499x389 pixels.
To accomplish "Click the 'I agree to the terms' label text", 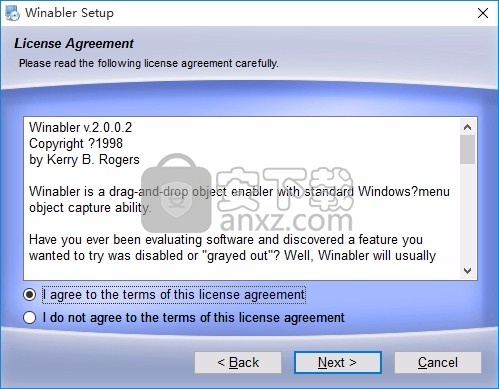I will (x=174, y=295).
